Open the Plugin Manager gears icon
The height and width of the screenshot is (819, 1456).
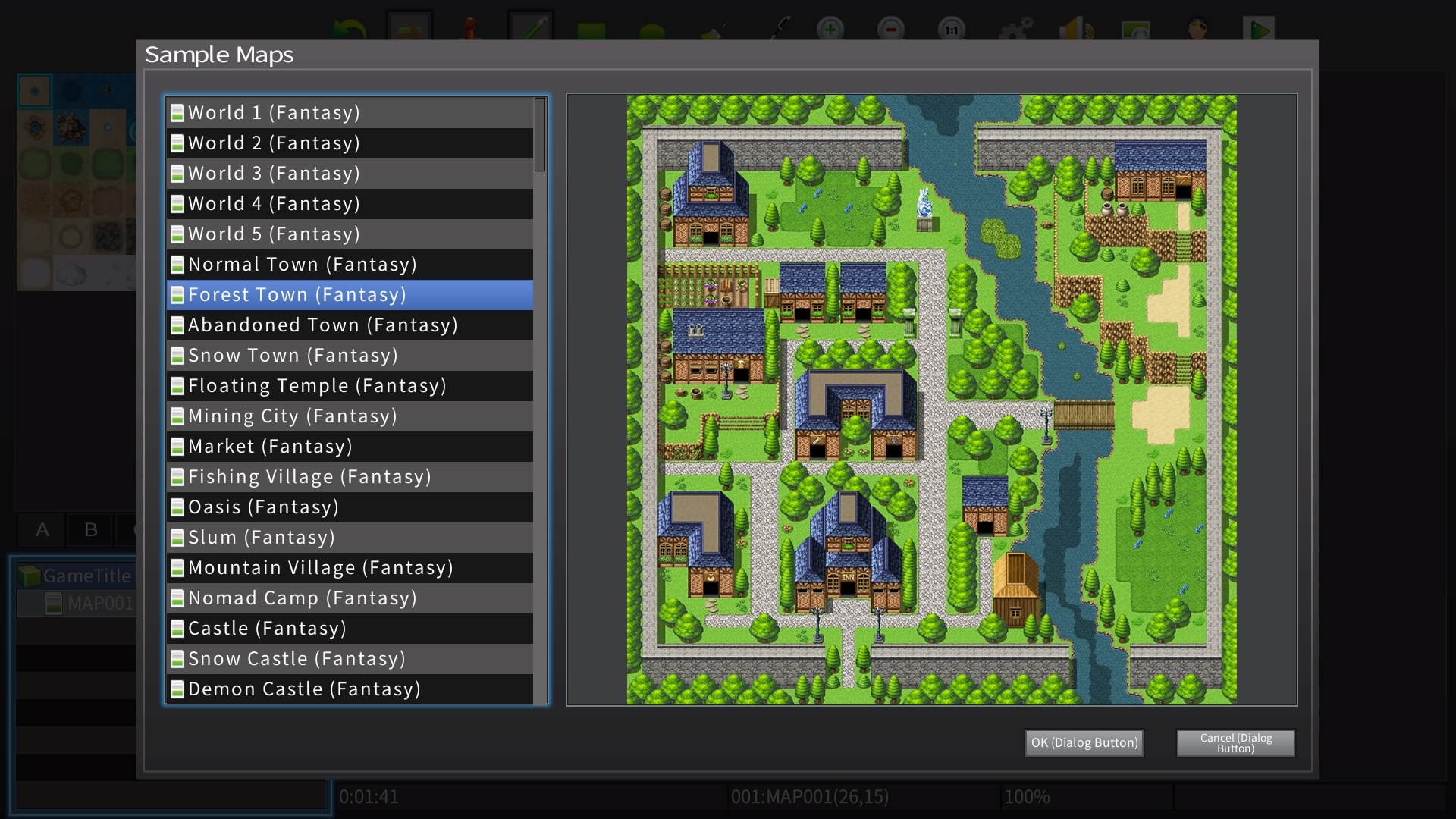tap(1017, 29)
